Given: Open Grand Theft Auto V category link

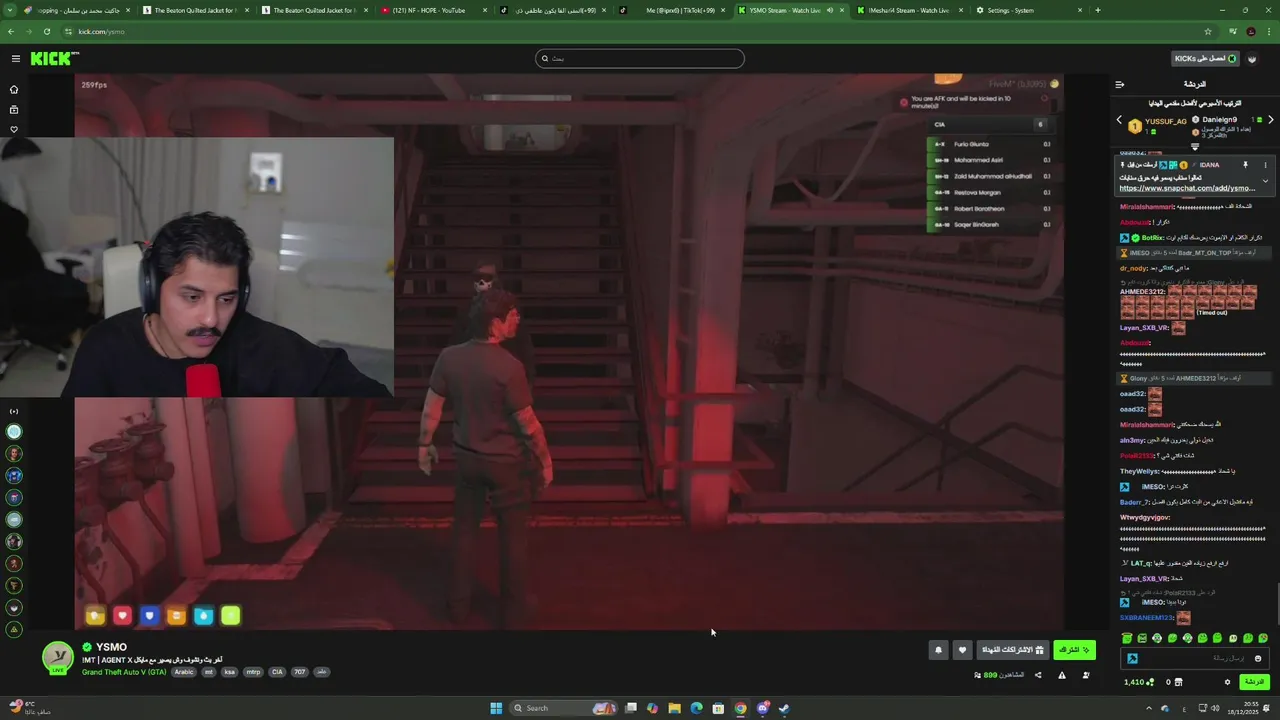Looking at the screenshot, I should click(x=124, y=672).
